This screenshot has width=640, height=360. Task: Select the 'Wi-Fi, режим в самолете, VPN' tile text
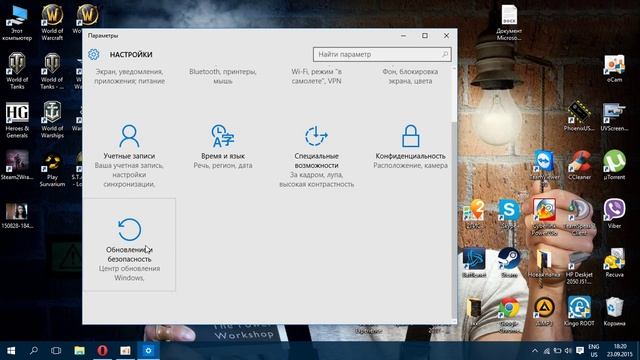(316, 76)
